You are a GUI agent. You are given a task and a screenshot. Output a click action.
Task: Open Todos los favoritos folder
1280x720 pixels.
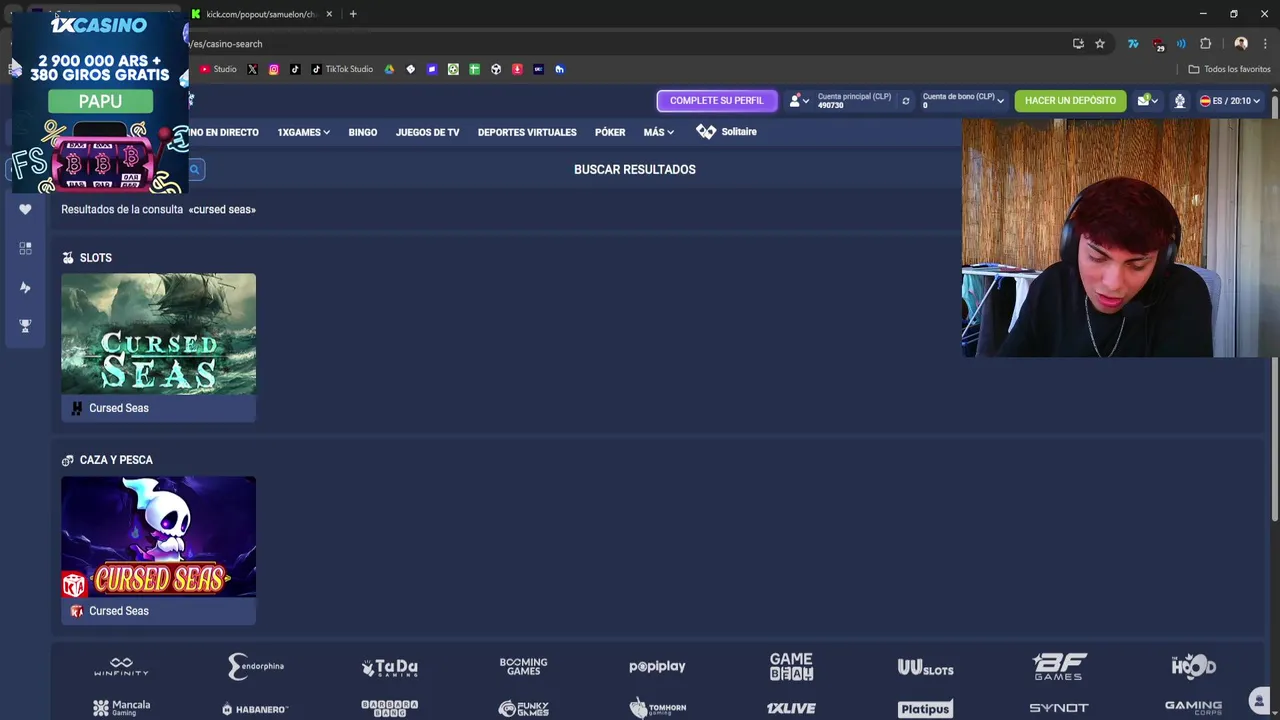(1229, 69)
